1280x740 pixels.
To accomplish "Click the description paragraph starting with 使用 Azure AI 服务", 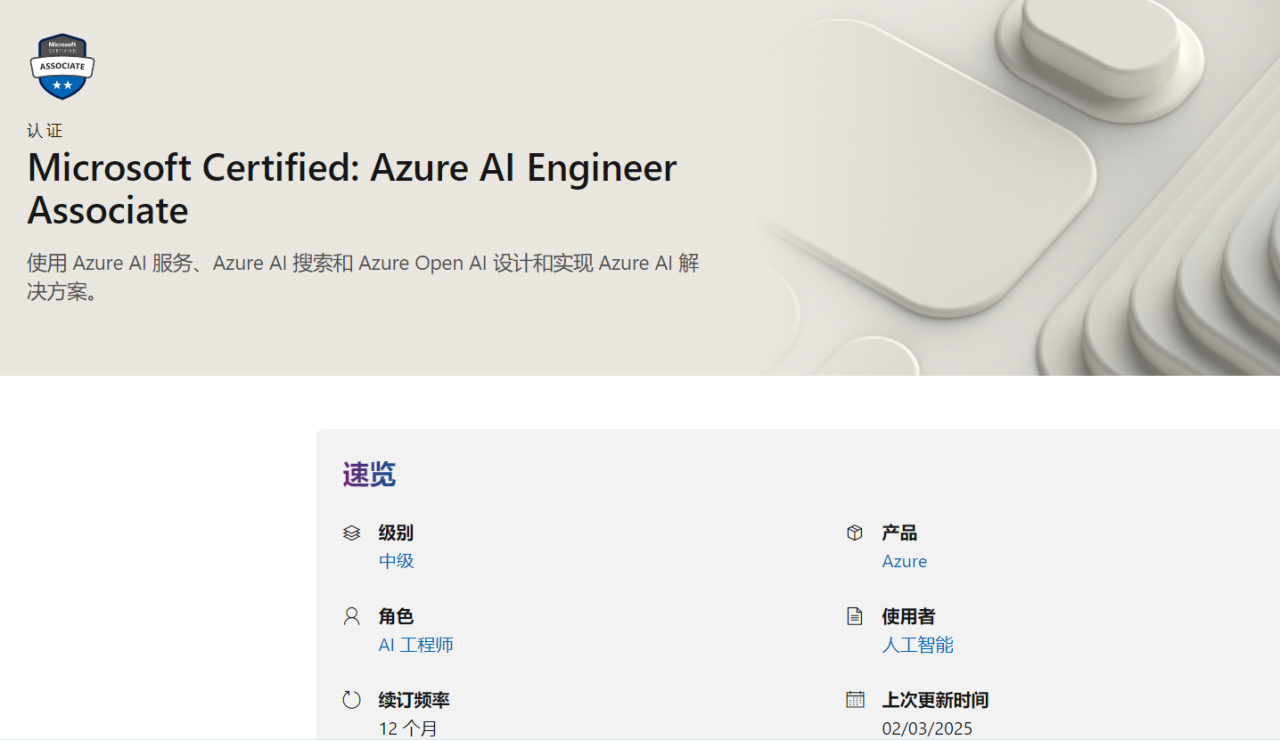I will pyautogui.click(x=363, y=278).
